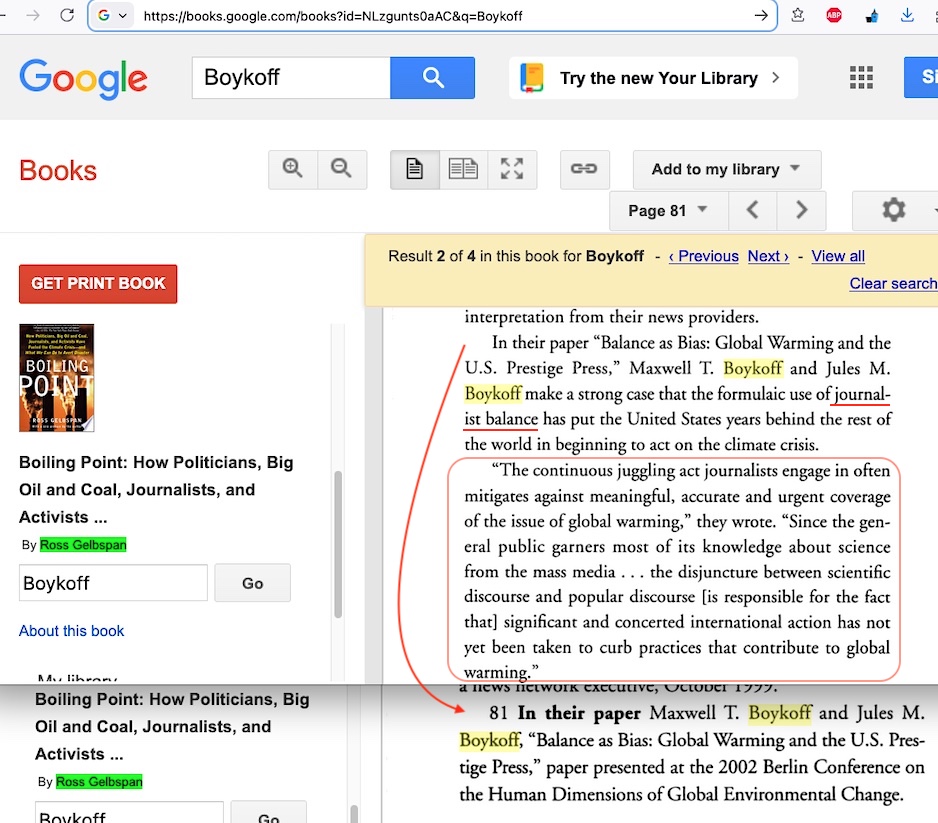Open the Google apps grid

pos(860,78)
